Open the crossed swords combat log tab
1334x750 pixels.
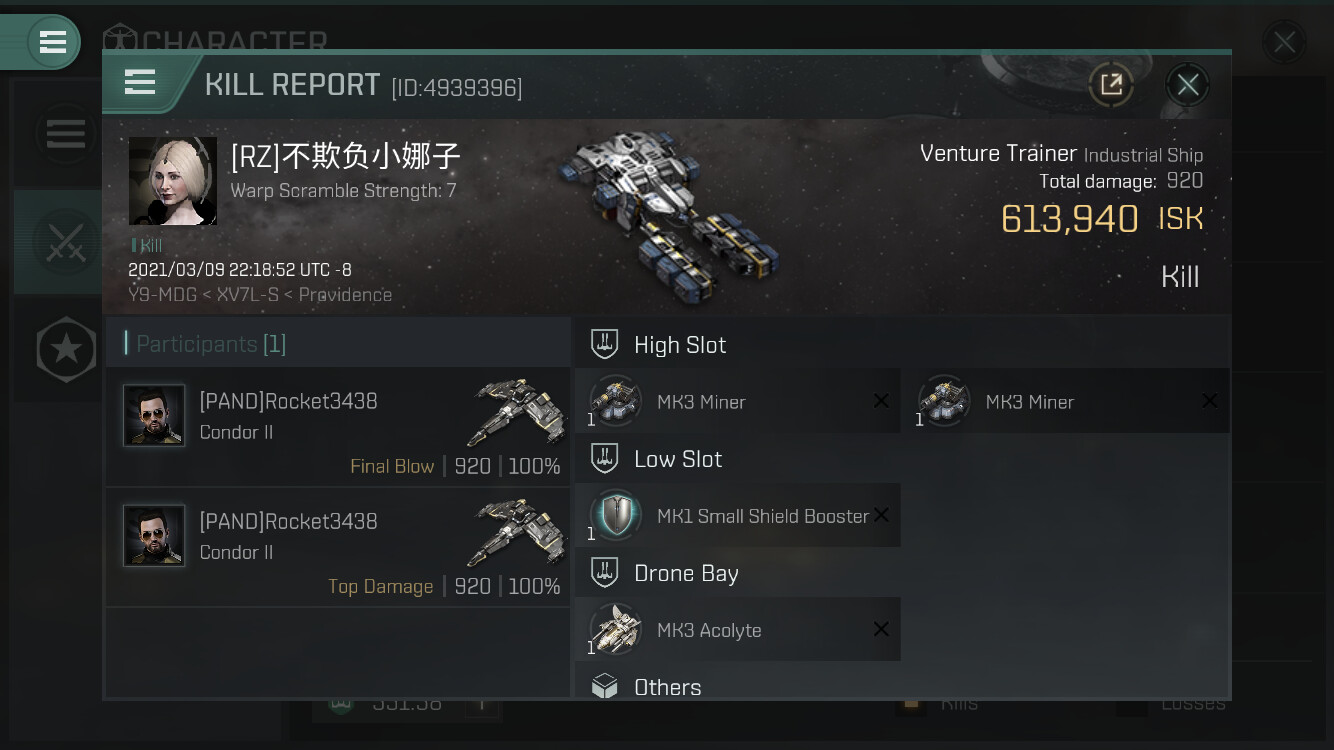coord(65,242)
